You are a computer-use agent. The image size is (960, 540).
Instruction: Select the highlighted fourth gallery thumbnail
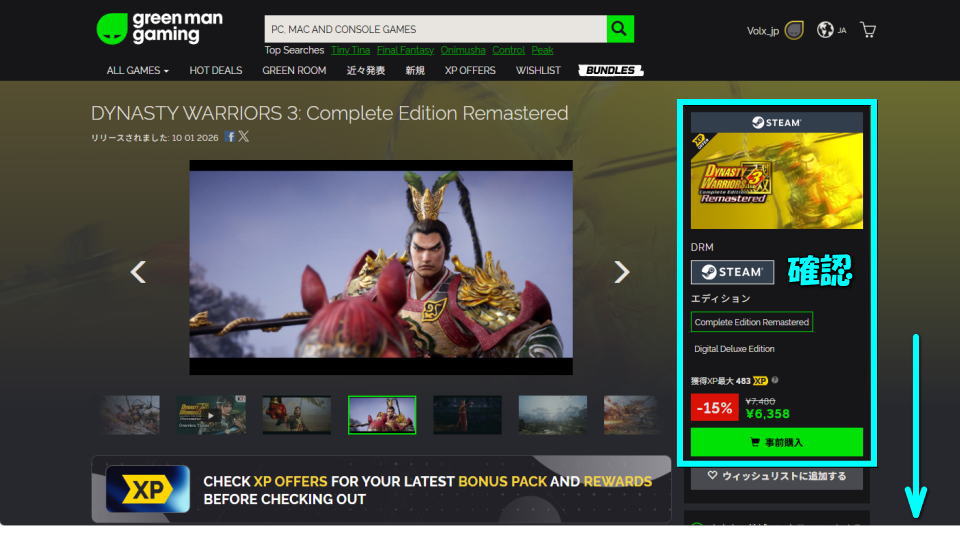click(x=382, y=415)
